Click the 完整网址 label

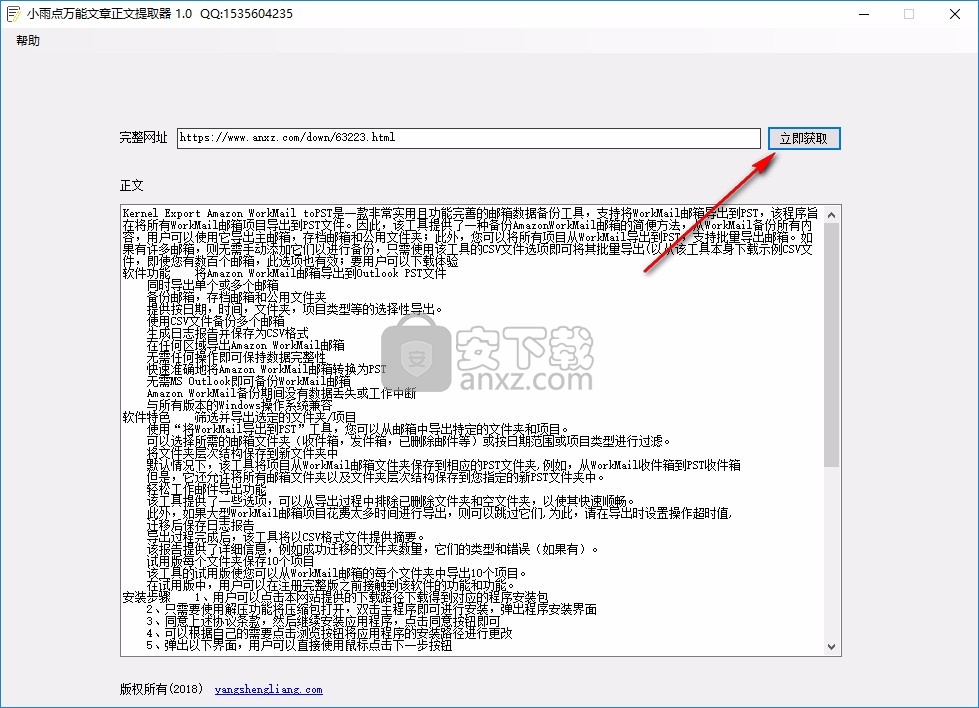pyautogui.click(x=144, y=137)
